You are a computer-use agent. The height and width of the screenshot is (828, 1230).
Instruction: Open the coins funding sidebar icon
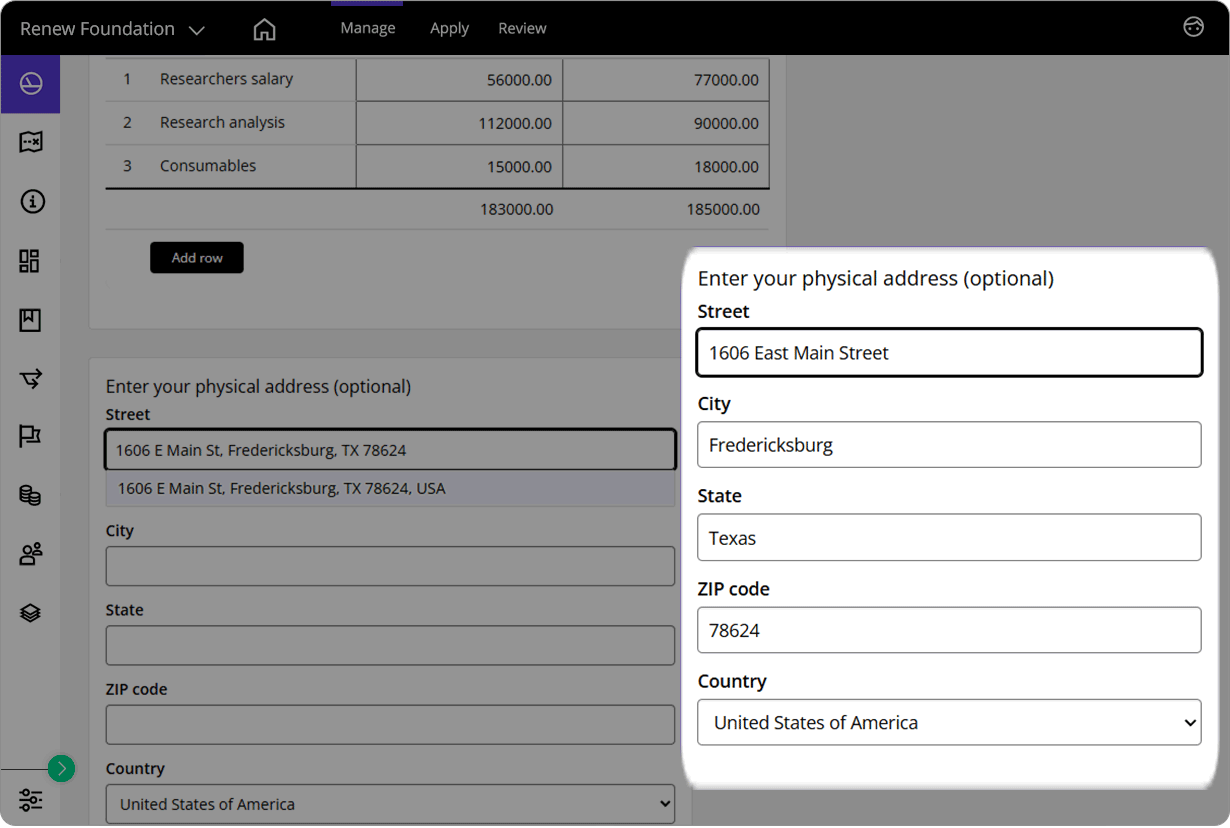pos(30,495)
